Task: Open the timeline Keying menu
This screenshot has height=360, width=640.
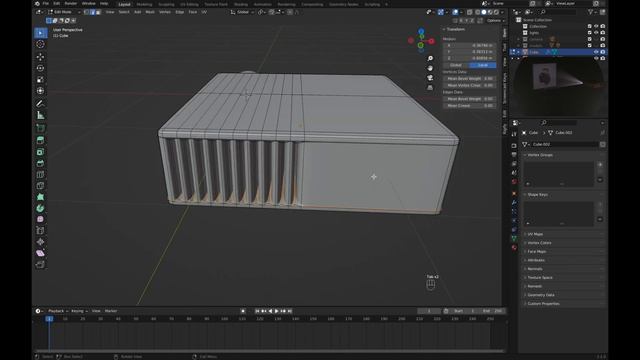Action: (x=79, y=311)
